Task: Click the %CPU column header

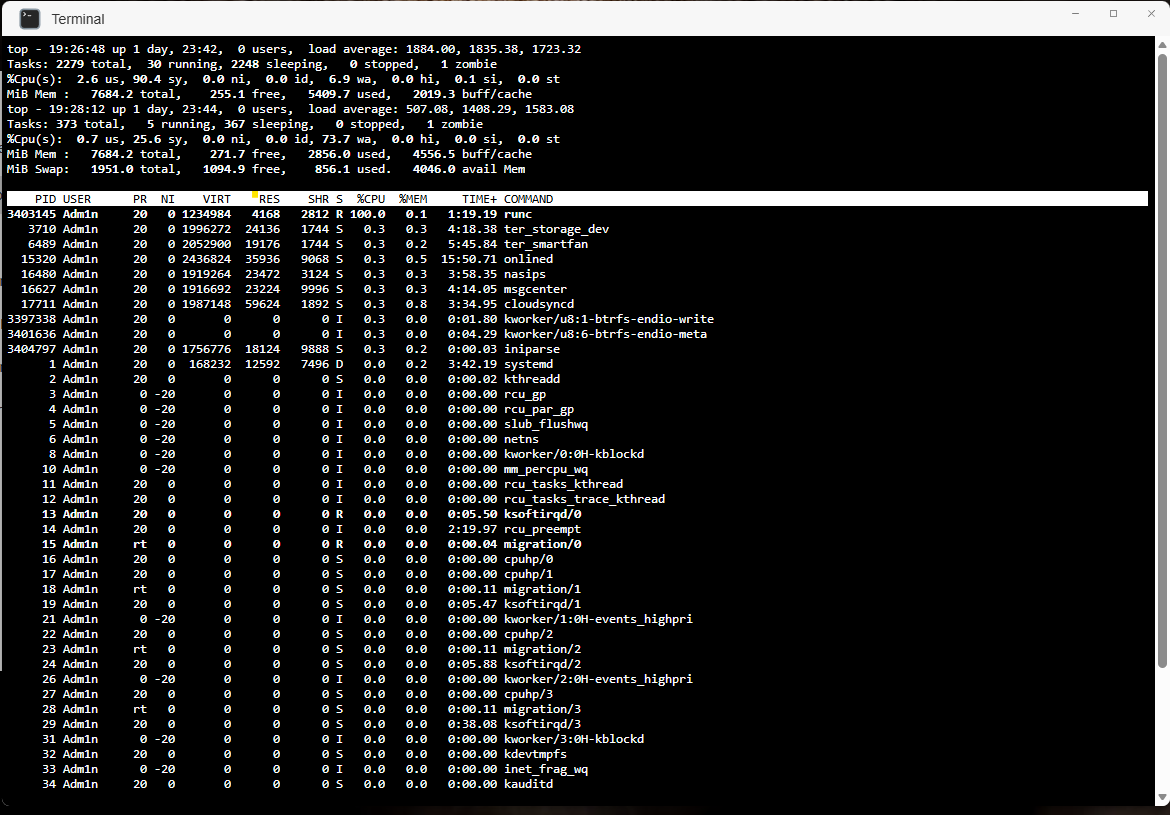Action: 371,199
